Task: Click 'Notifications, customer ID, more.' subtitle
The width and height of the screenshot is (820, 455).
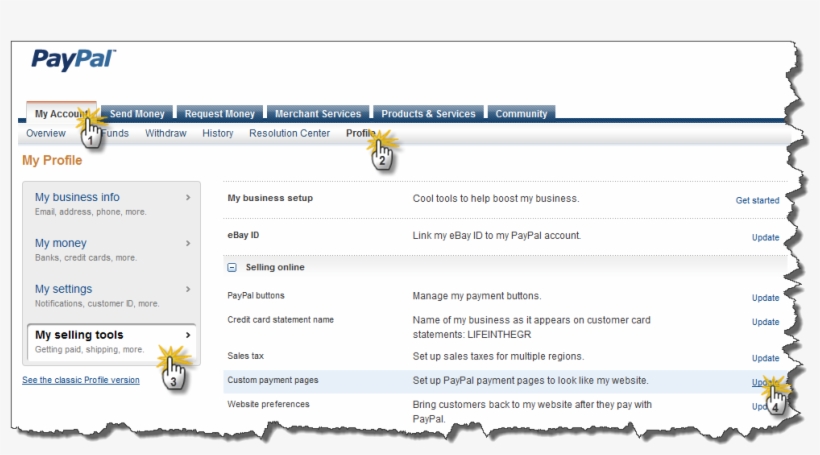Action: (x=97, y=304)
